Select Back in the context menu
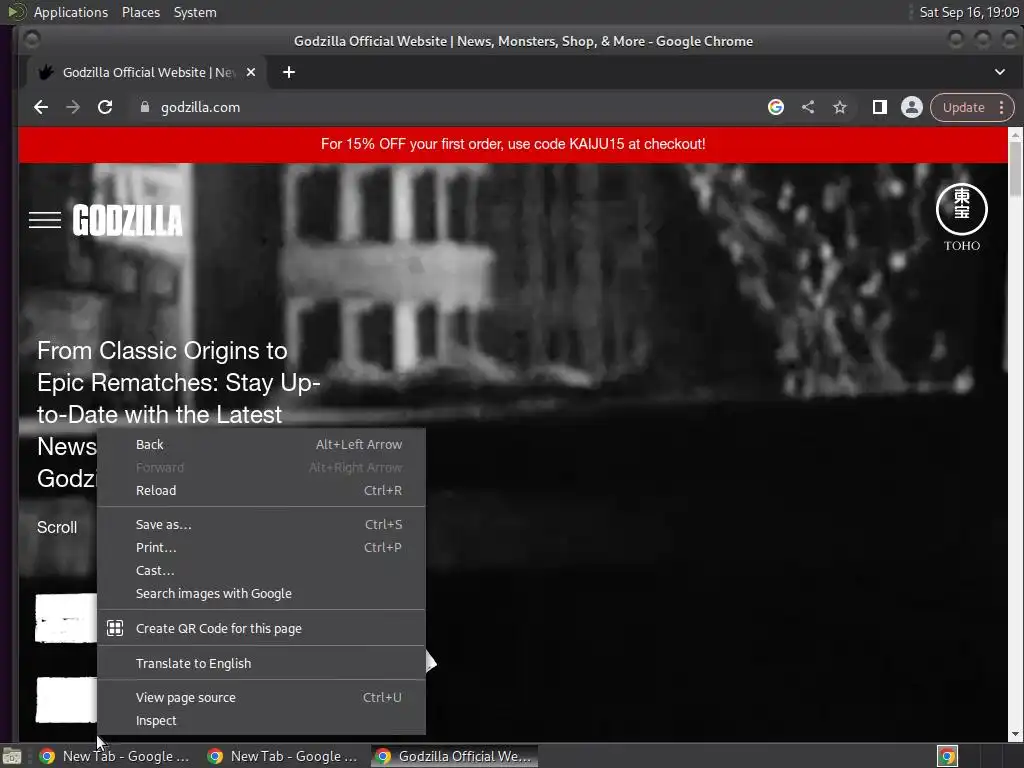1024x768 pixels. [x=261, y=444]
